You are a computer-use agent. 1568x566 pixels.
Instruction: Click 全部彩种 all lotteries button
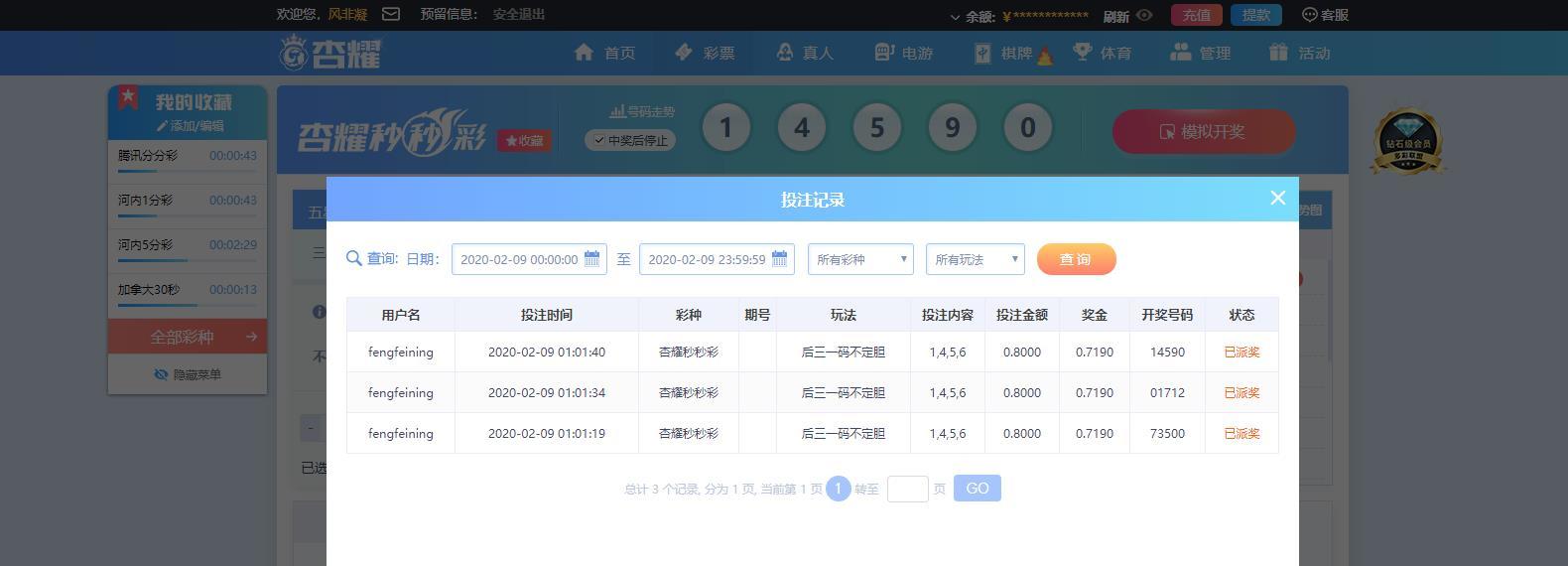pyautogui.click(x=188, y=337)
